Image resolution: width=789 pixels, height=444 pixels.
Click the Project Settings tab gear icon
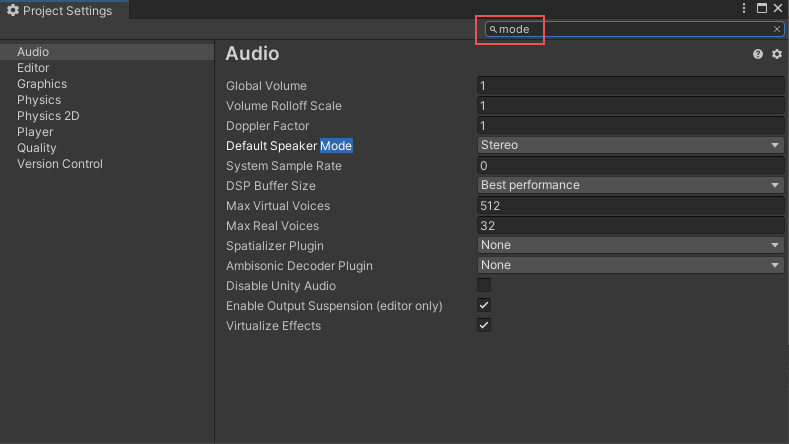click(x=13, y=10)
